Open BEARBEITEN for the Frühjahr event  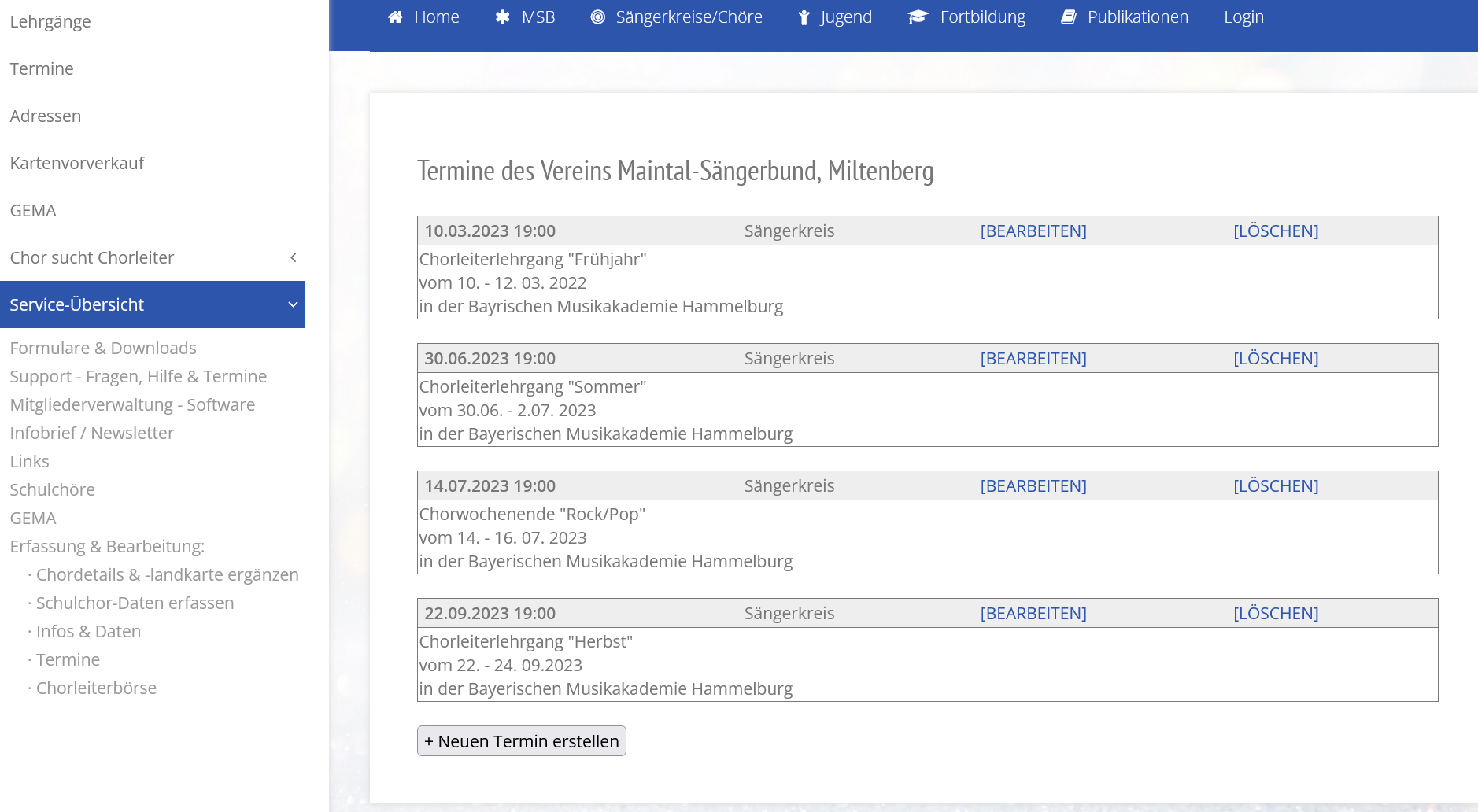[x=1033, y=231]
